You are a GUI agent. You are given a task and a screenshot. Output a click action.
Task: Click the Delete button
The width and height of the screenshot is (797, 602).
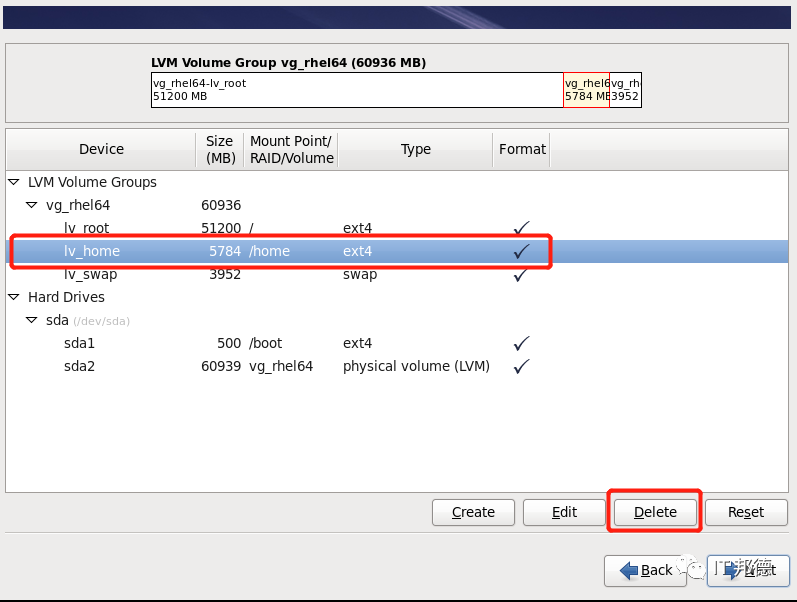coord(655,512)
